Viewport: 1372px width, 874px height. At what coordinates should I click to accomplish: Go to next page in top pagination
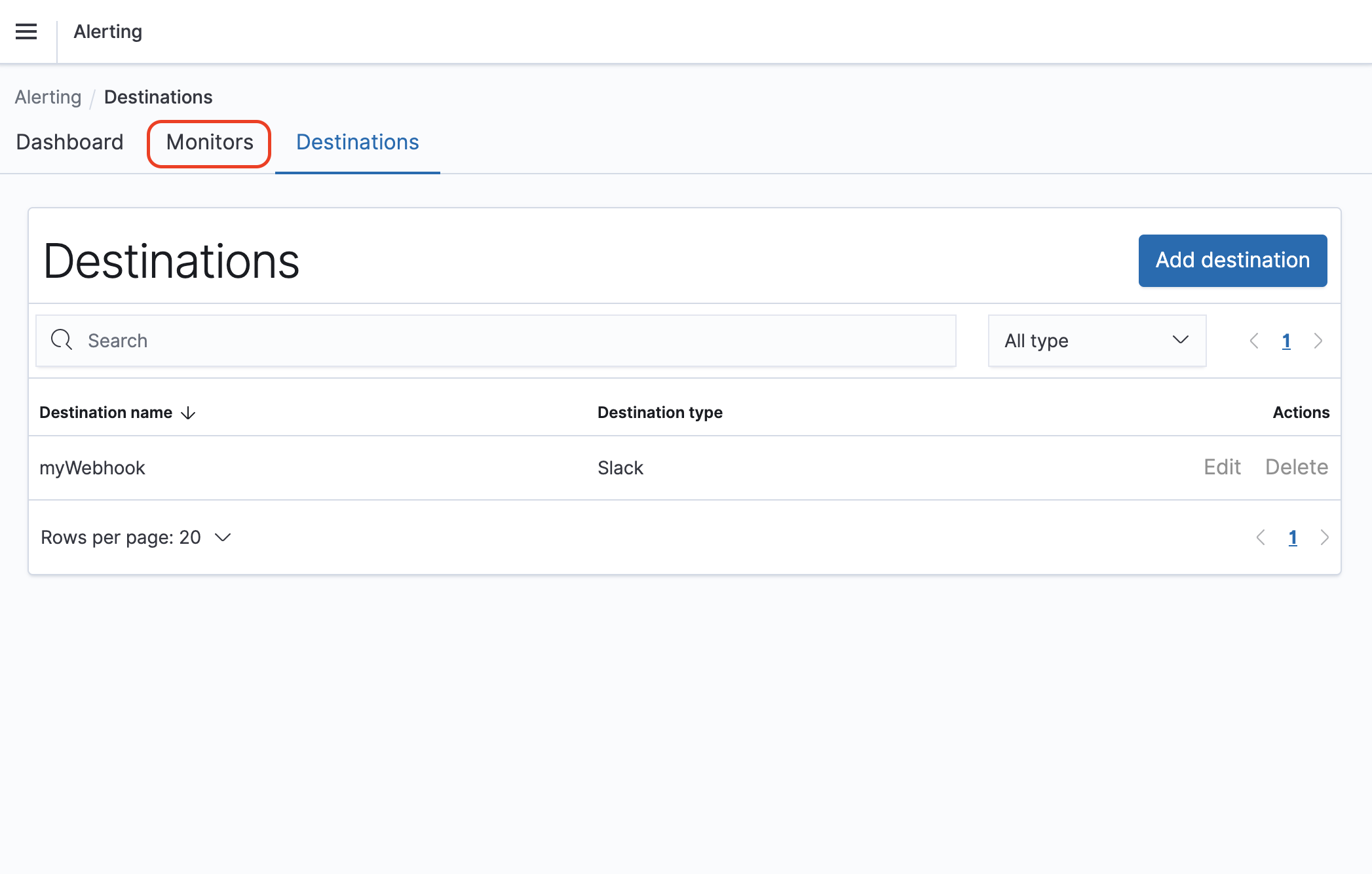tap(1318, 341)
